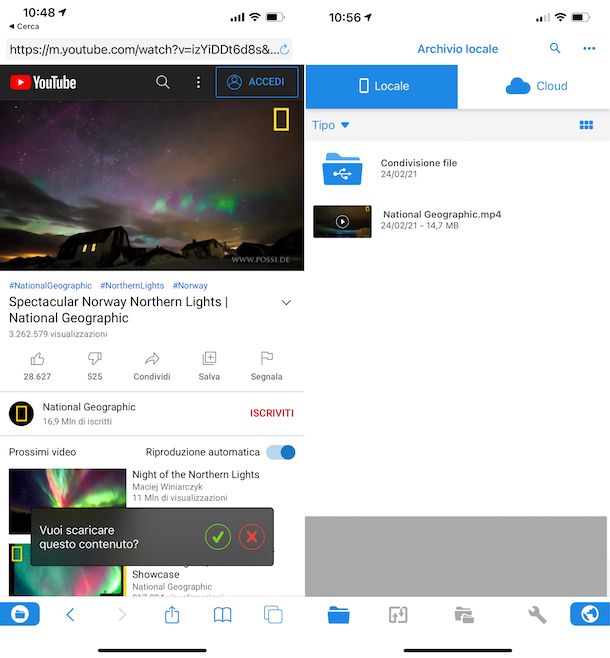Open the #NationalGeographic hashtag

click(x=50, y=285)
